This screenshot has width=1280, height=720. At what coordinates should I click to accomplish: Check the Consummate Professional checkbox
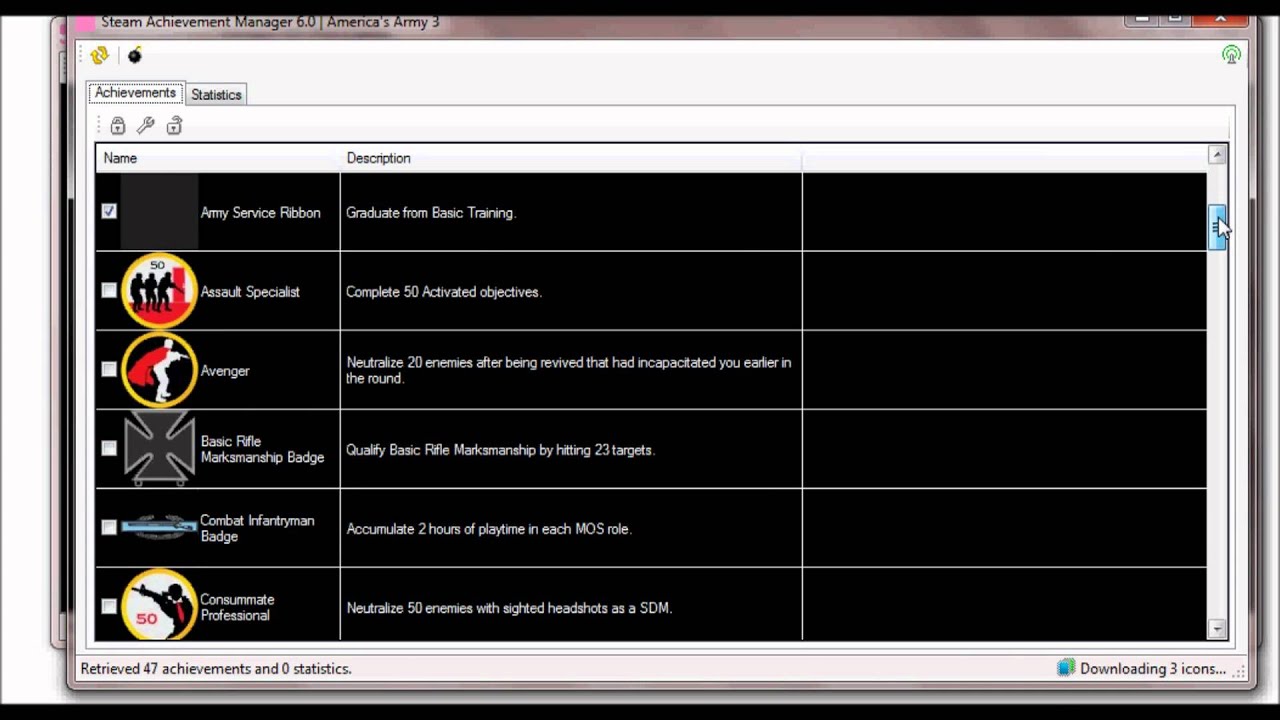tap(109, 607)
